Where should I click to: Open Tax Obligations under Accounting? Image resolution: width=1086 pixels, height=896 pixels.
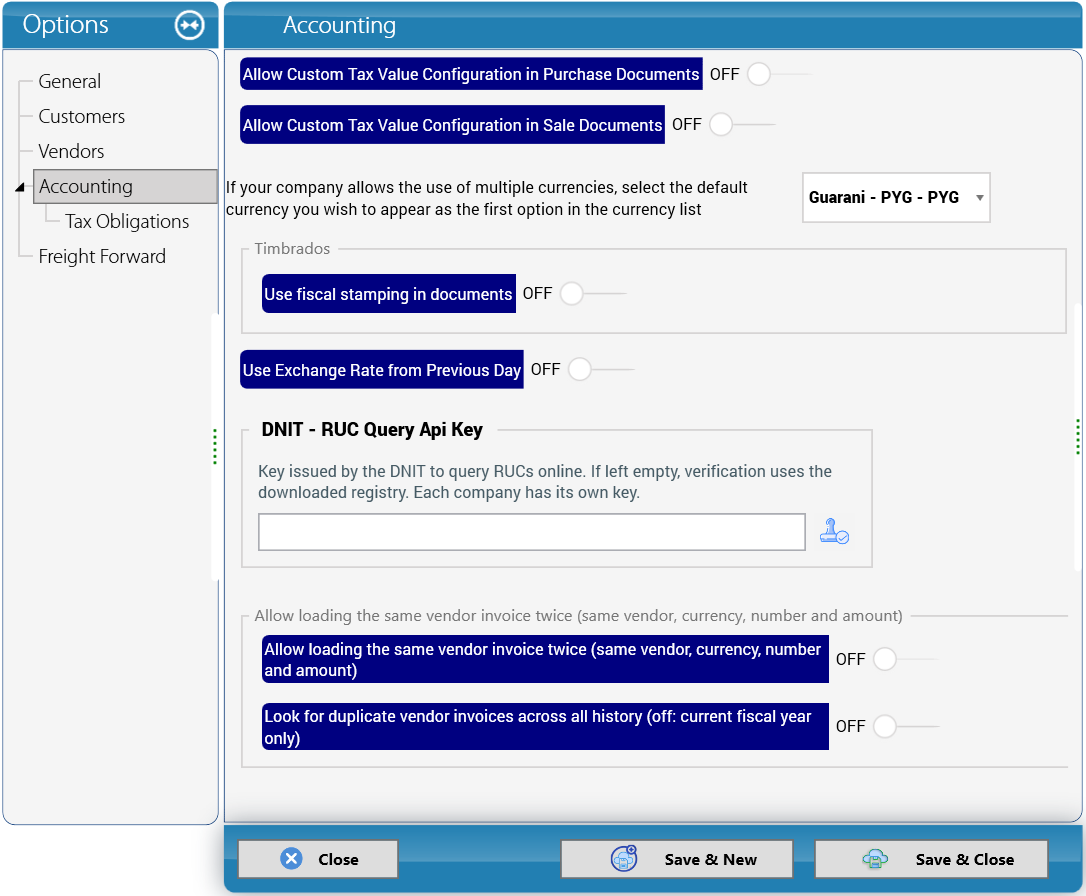point(127,222)
